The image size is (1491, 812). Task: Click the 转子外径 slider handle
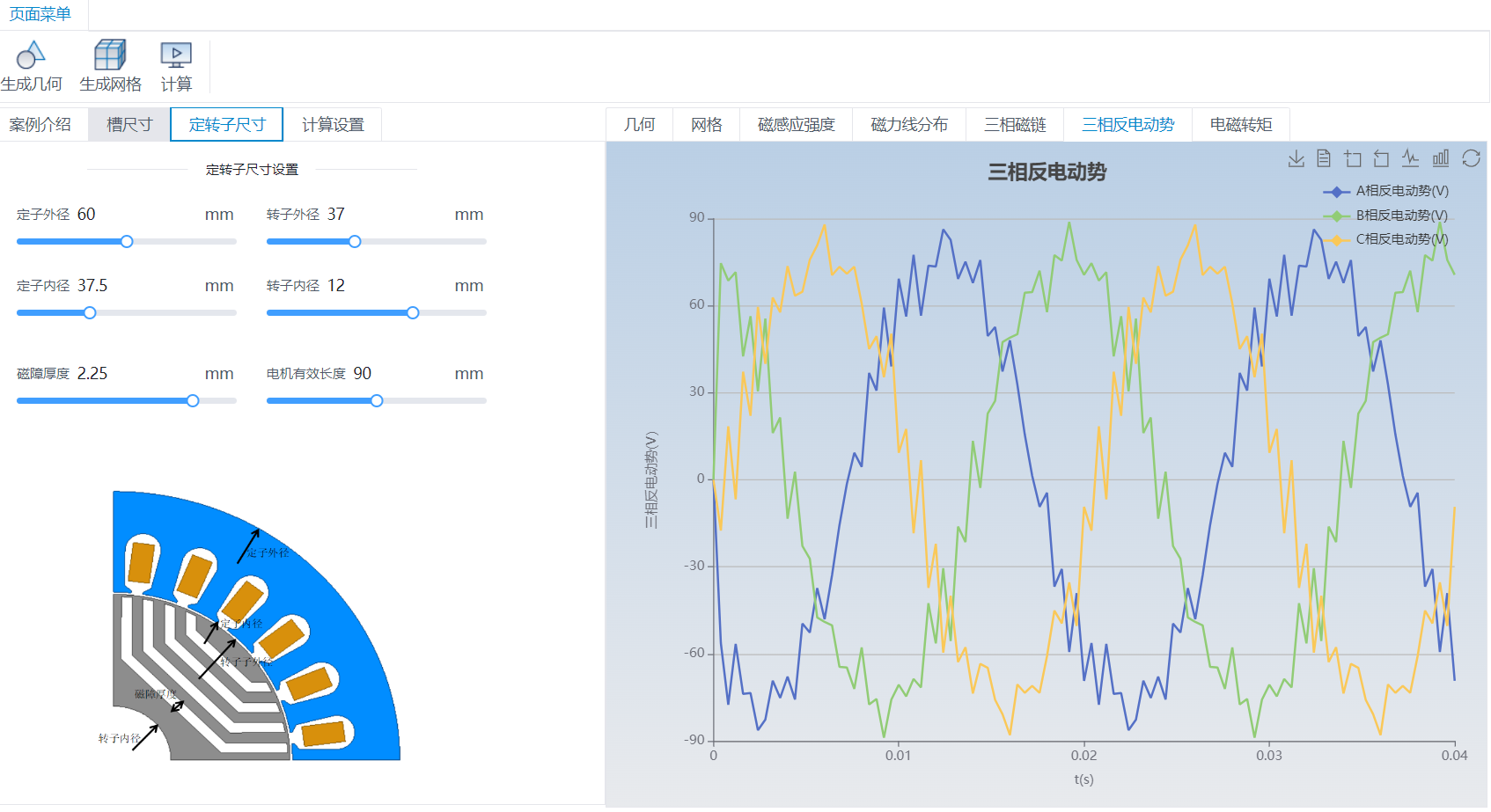point(355,242)
